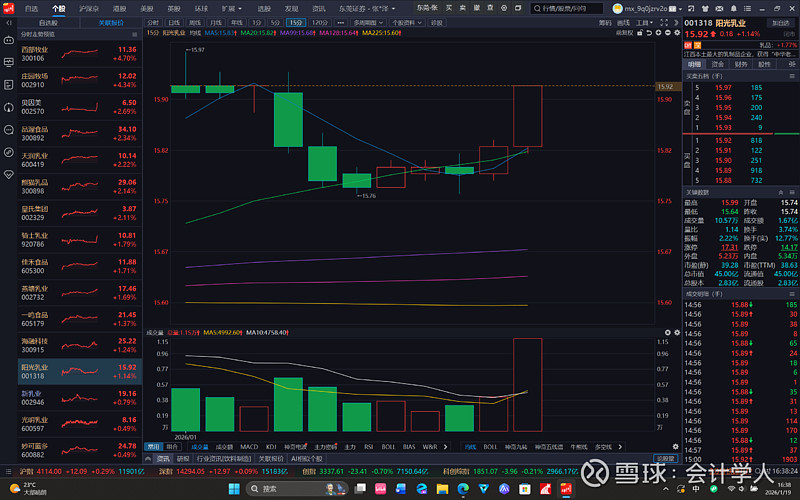Toggle the MACD indicator
This screenshot has width=800, height=500.
tap(249, 447)
